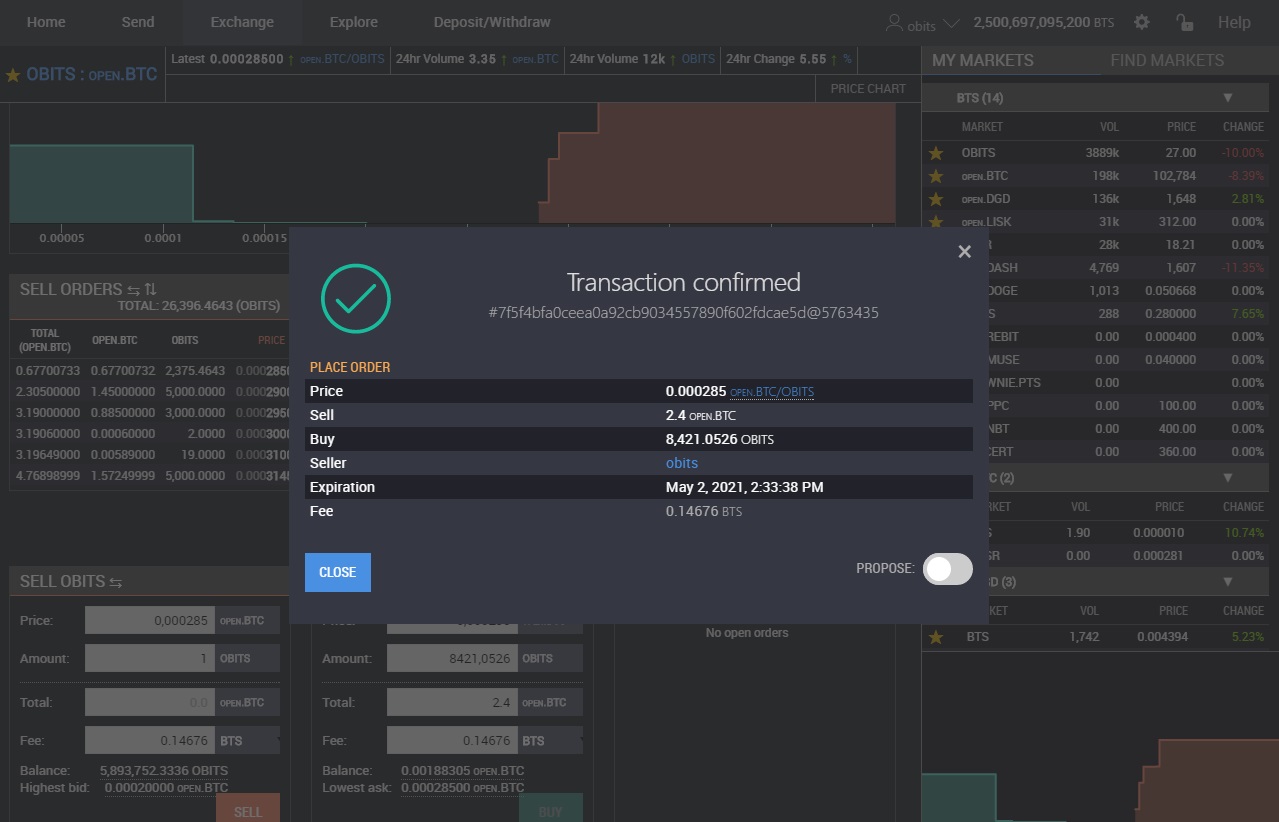Click Lowest ask 0.00028500 value

[x=462, y=788]
